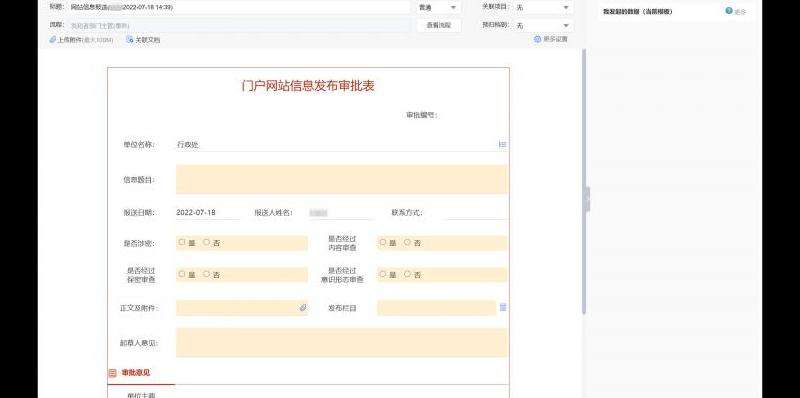Click the link next to the help icon

tap(740, 12)
